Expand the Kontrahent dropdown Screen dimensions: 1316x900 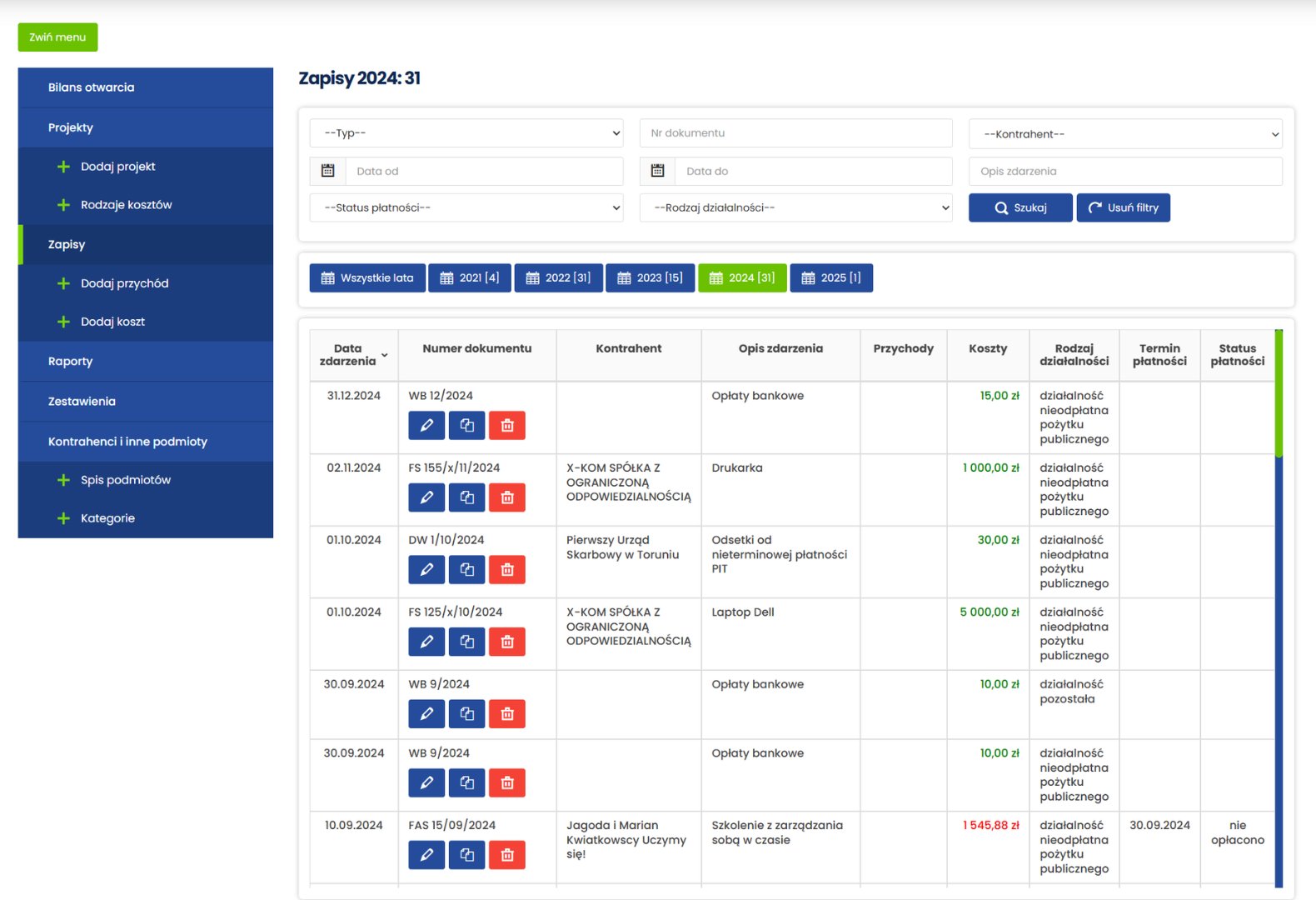click(1124, 134)
